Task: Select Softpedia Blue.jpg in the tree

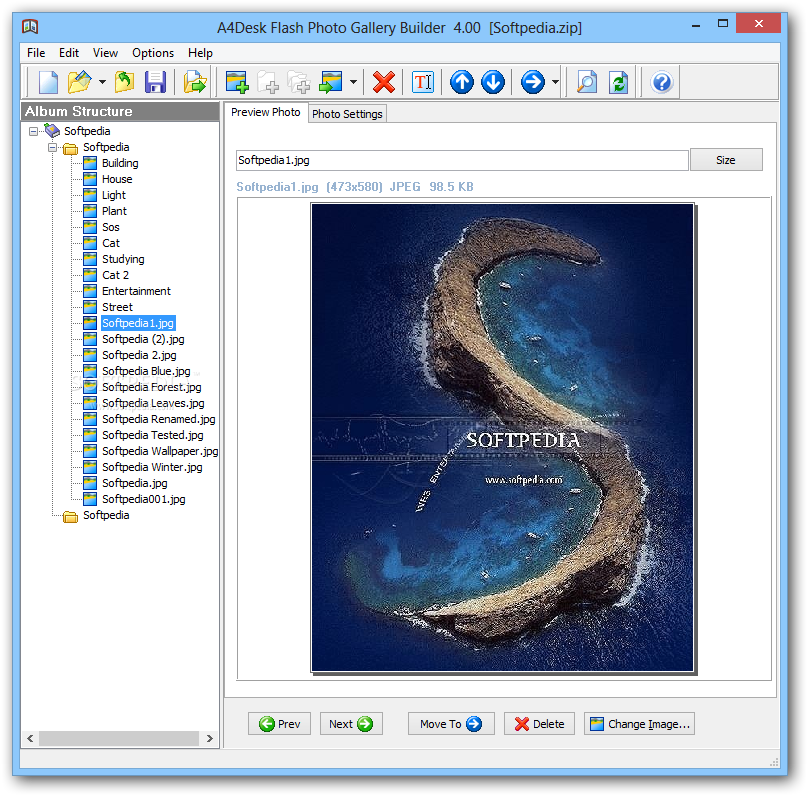Action: coord(146,371)
